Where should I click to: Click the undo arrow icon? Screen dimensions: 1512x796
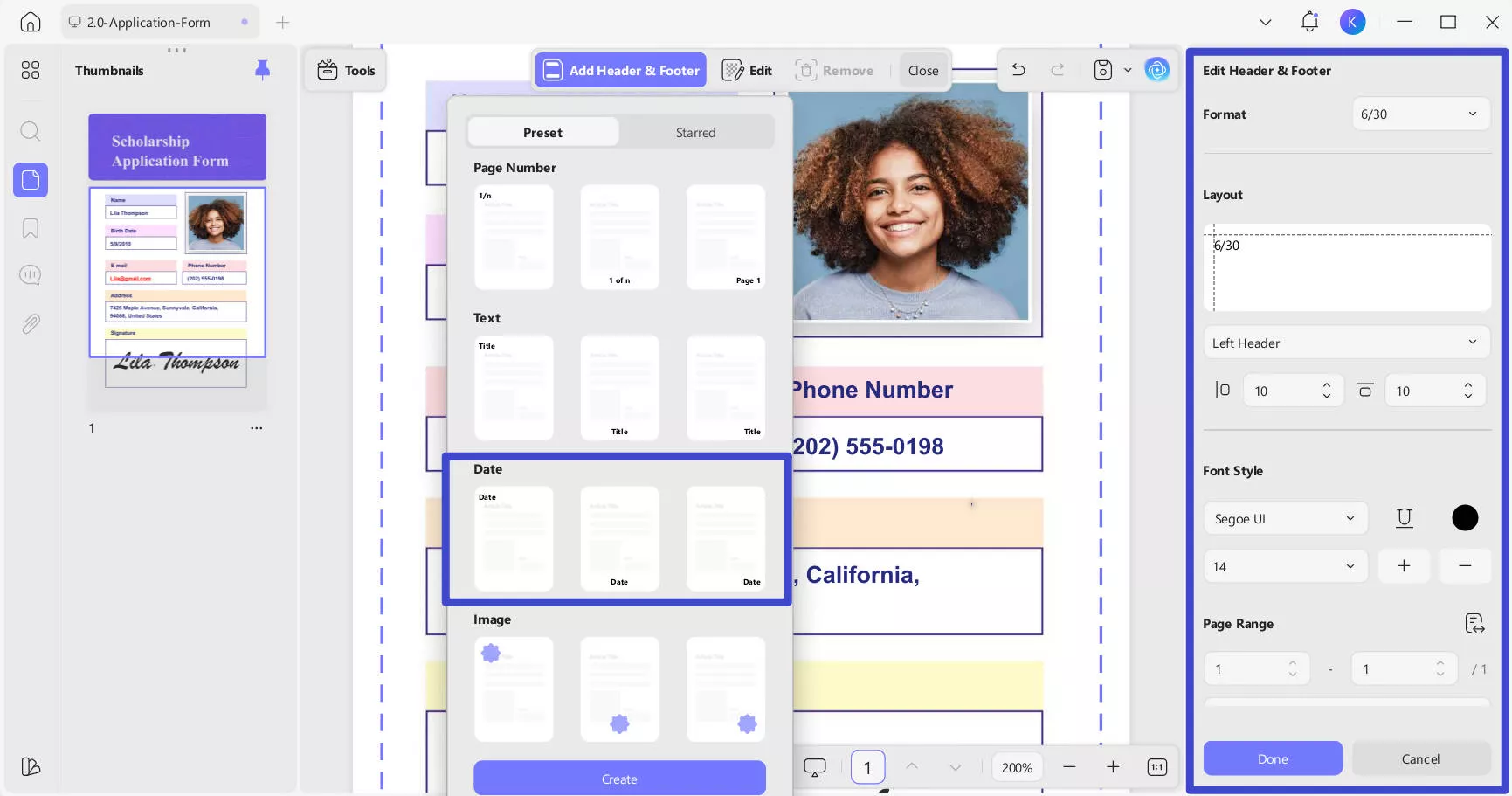tap(1018, 70)
